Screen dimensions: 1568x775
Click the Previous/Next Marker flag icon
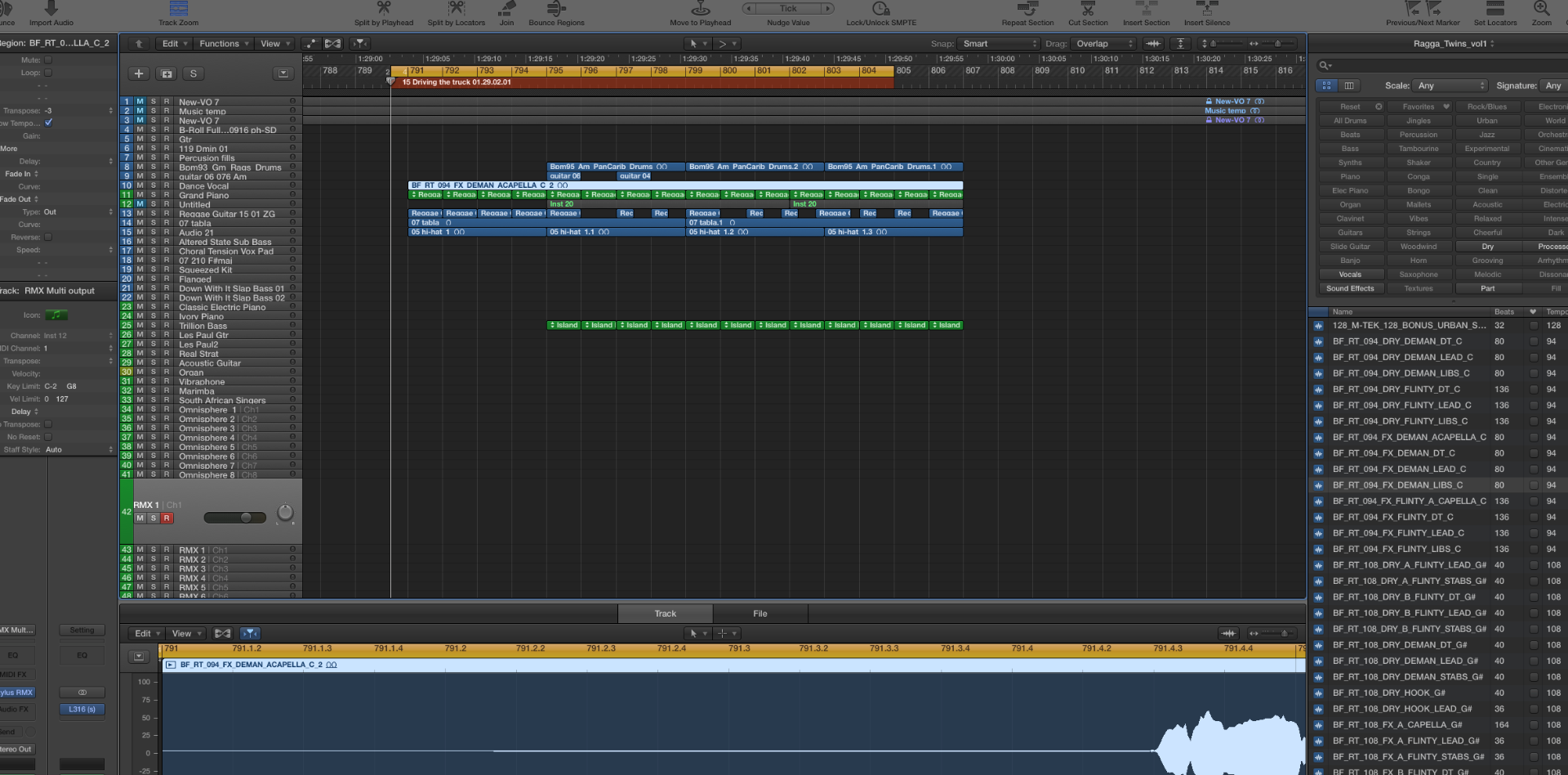[1422, 8]
